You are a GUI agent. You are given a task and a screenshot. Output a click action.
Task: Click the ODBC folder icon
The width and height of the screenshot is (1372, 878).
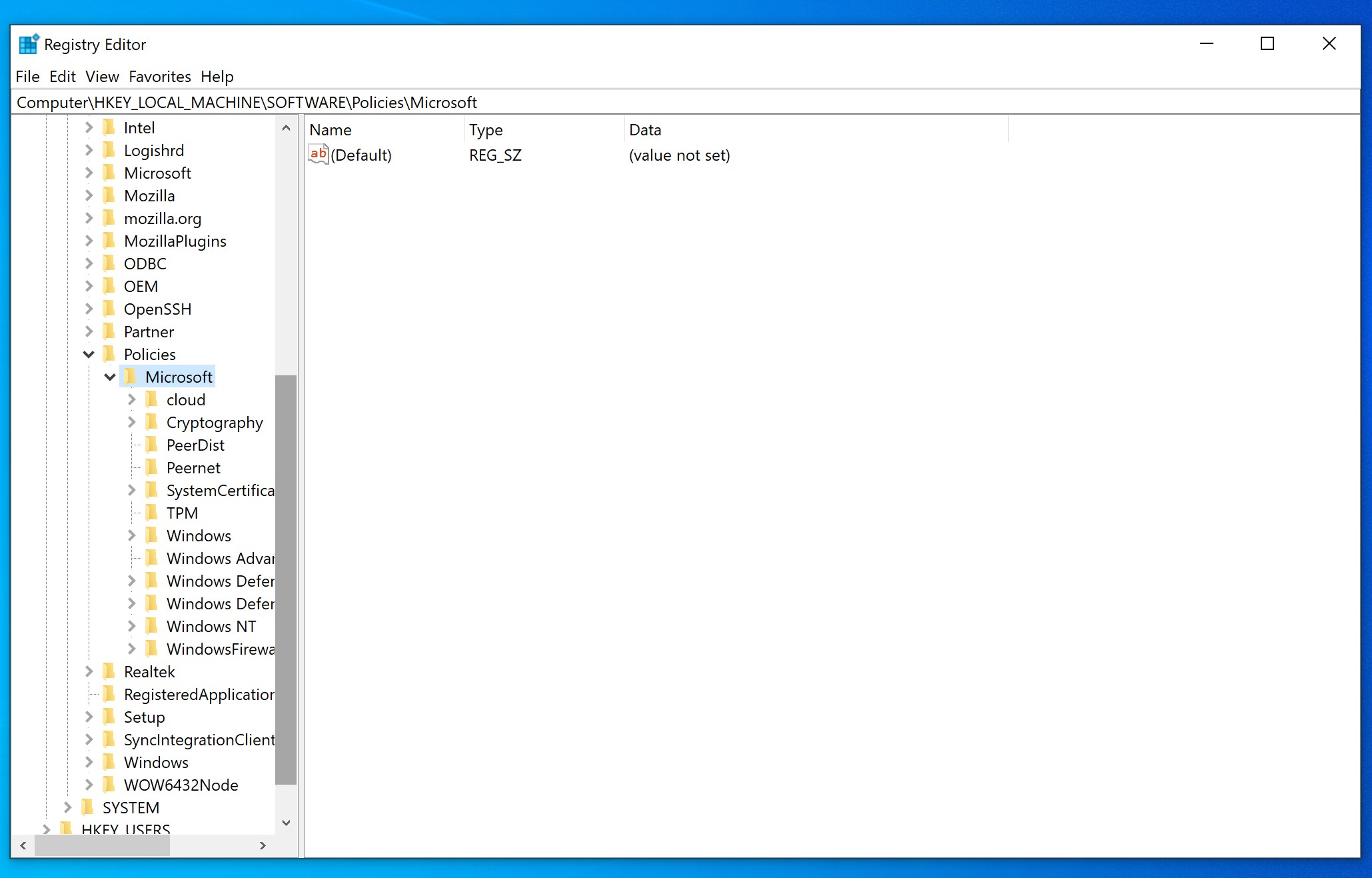click(x=109, y=263)
